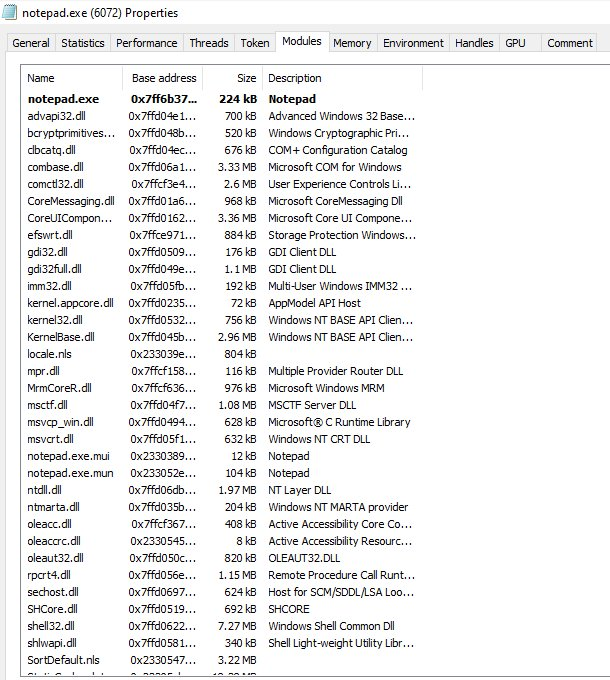
Task: Select the advapi32.dll module
Action: coord(222,116)
